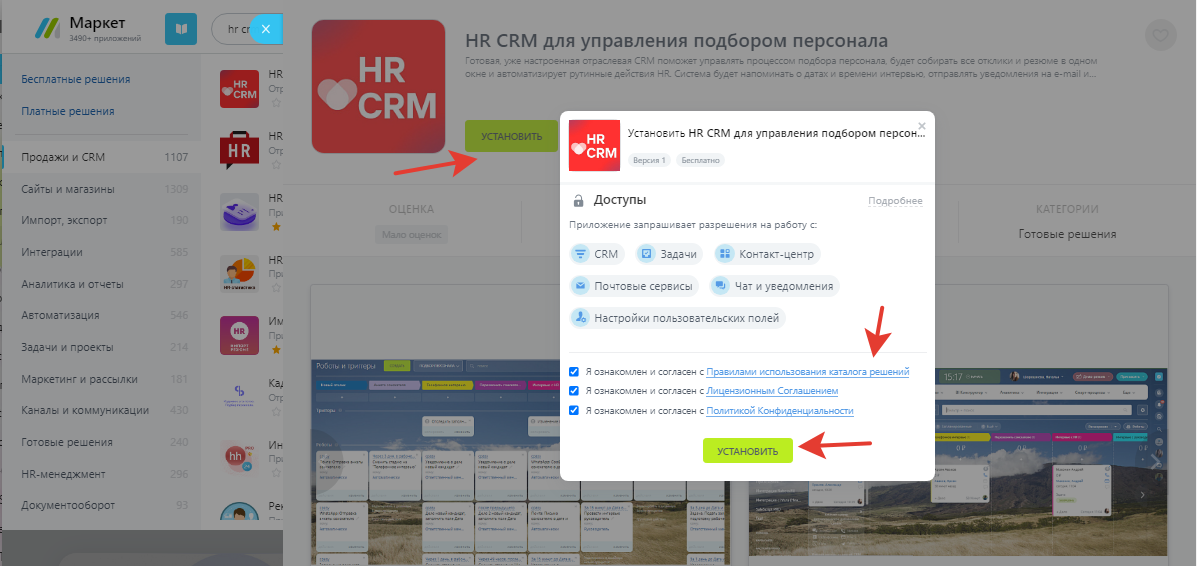Click the Почтовые сервисы permission chip
This screenshot has height=566, width=1197.
point(634,286)
